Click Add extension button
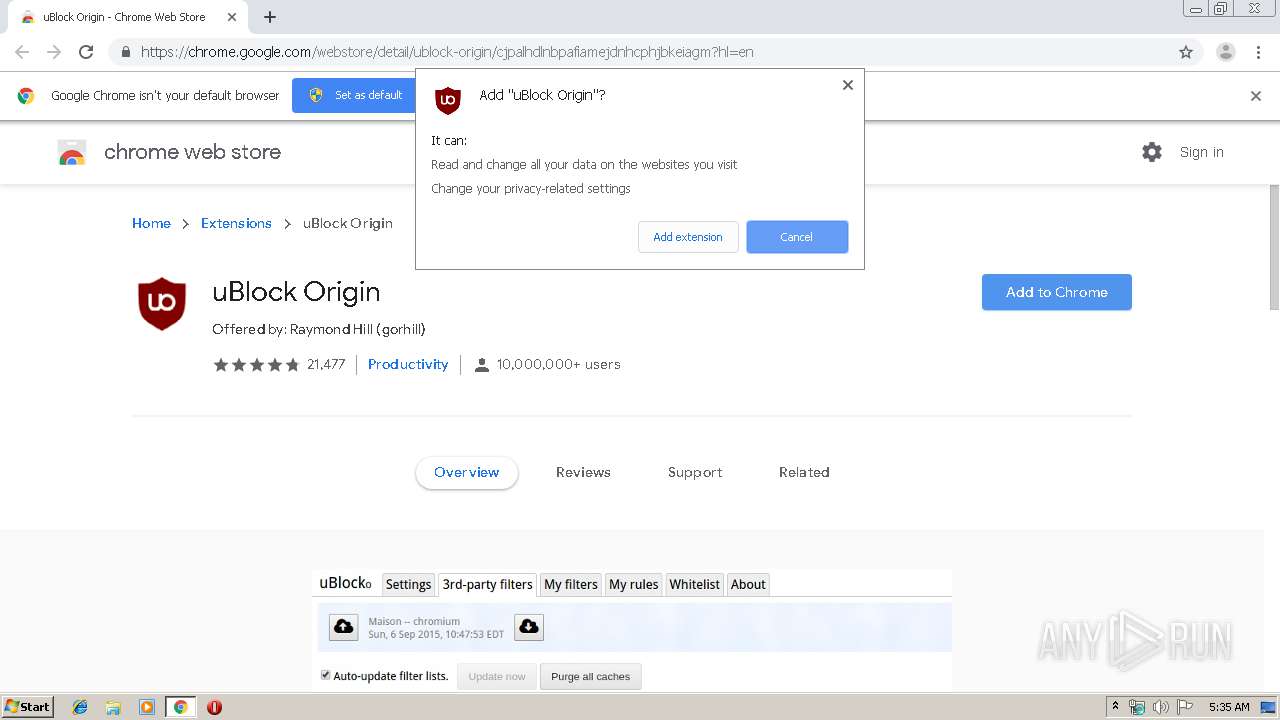The height and width of the screenshot is (720, 1280). [x=688, y=237]
